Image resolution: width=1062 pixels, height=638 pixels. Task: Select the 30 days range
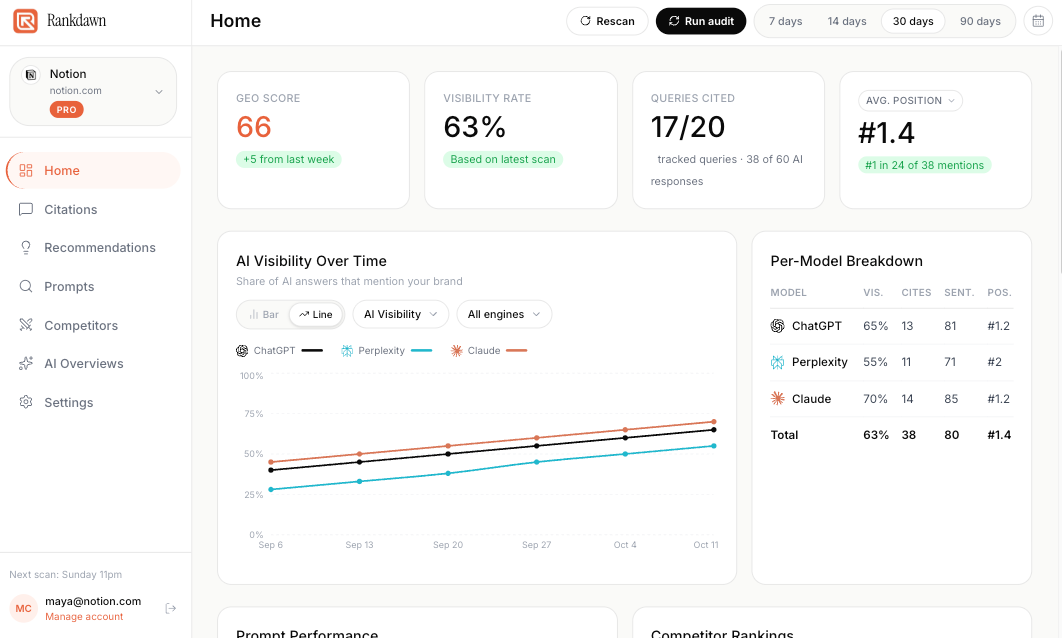point(913,21)
